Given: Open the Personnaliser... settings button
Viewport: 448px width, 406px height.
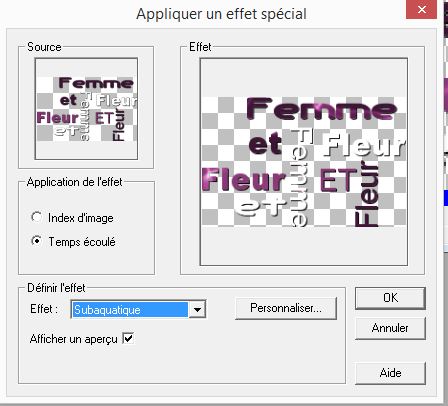Looking at the screenshot, I should point(286,308).
